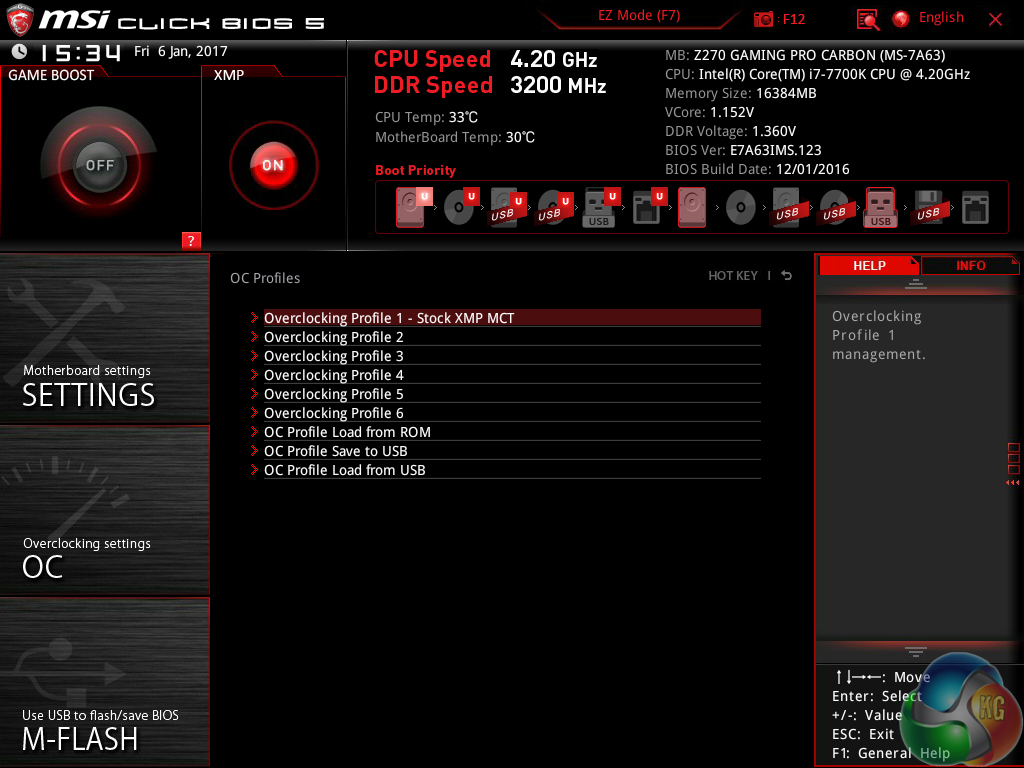This screenshot has width=1024, height=768.
Task: Click the back arrow beside HOT KEY
Action: (x=787, y=276)
